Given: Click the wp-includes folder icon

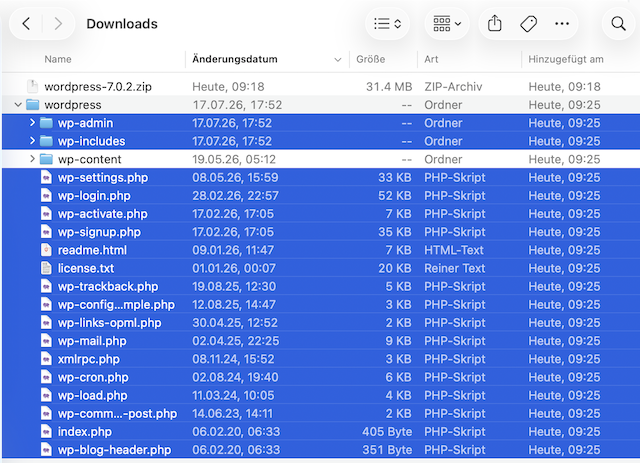Looking at the screenshot, I should pos(46,141).
